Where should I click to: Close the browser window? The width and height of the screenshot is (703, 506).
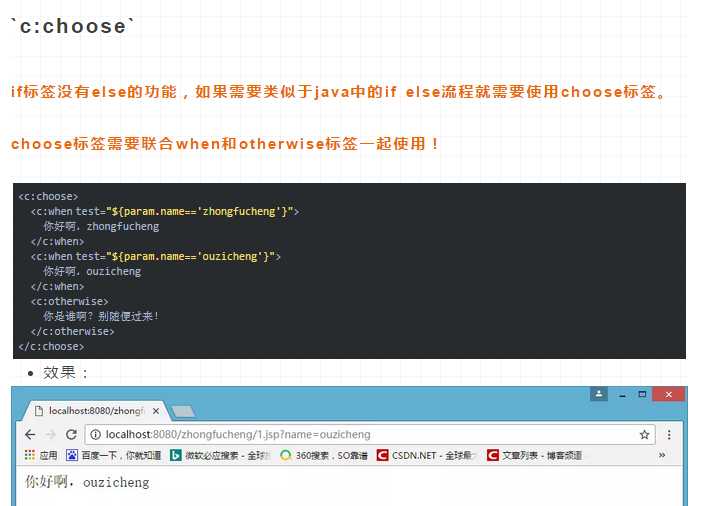point(668,394)
